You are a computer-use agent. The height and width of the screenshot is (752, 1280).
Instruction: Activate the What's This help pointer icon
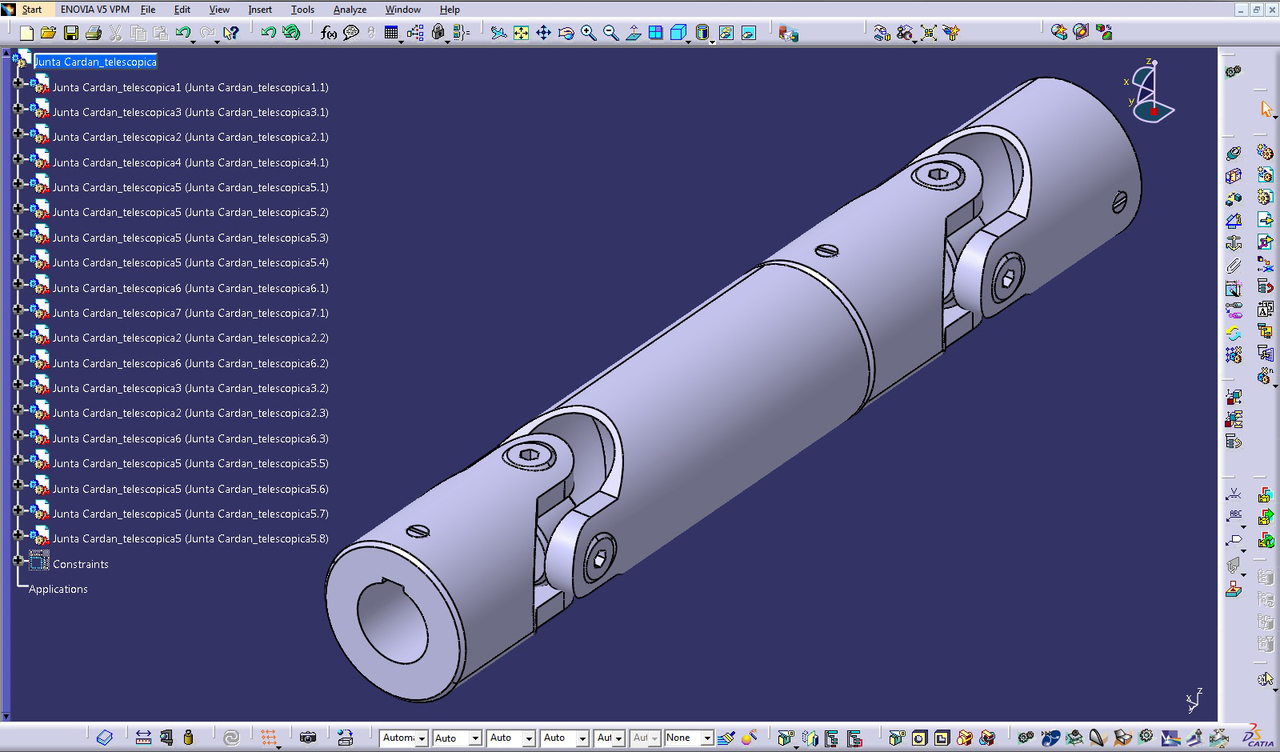(x=231, y=33)
